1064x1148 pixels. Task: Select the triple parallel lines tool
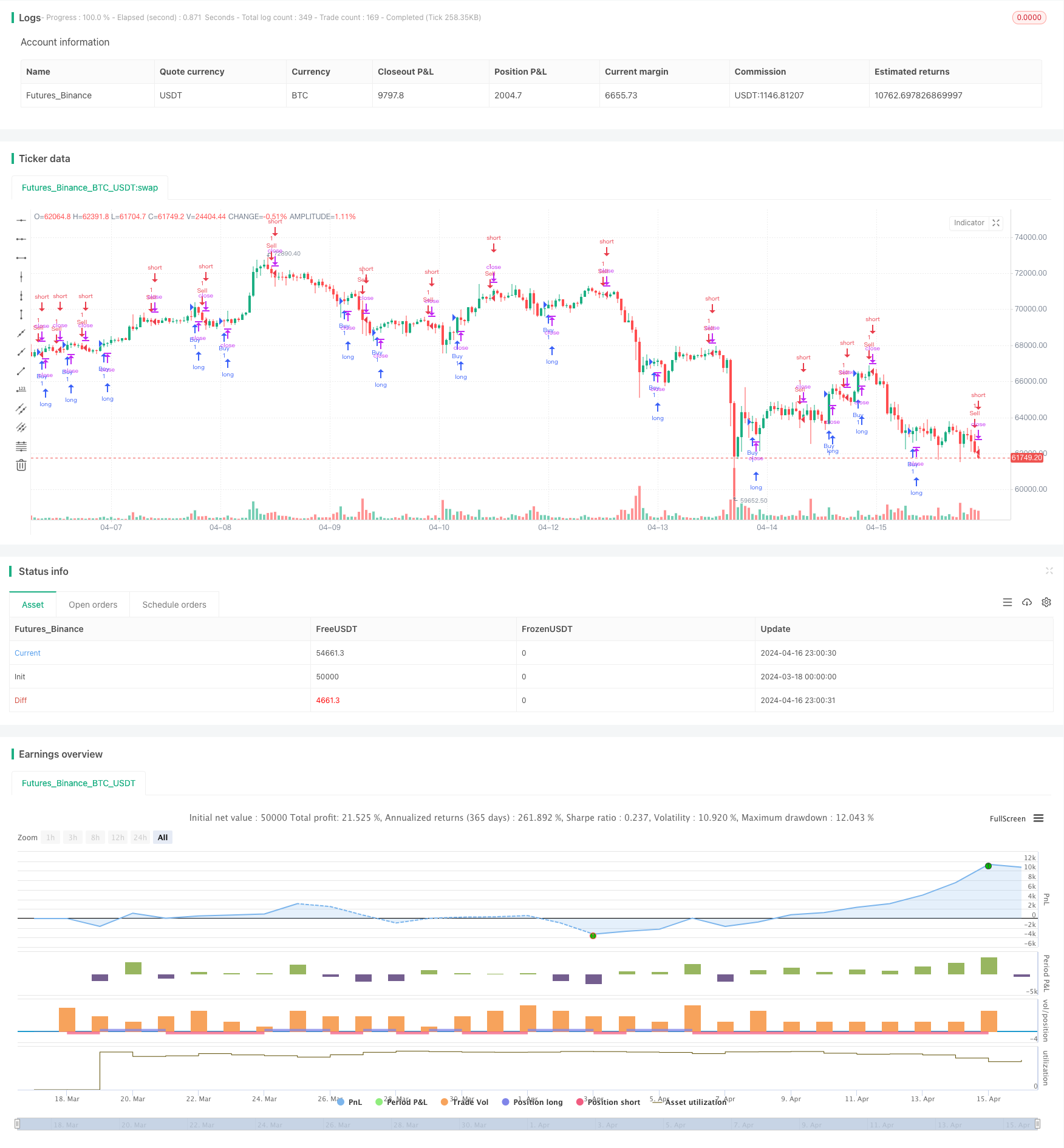click(x=21, y=427)
